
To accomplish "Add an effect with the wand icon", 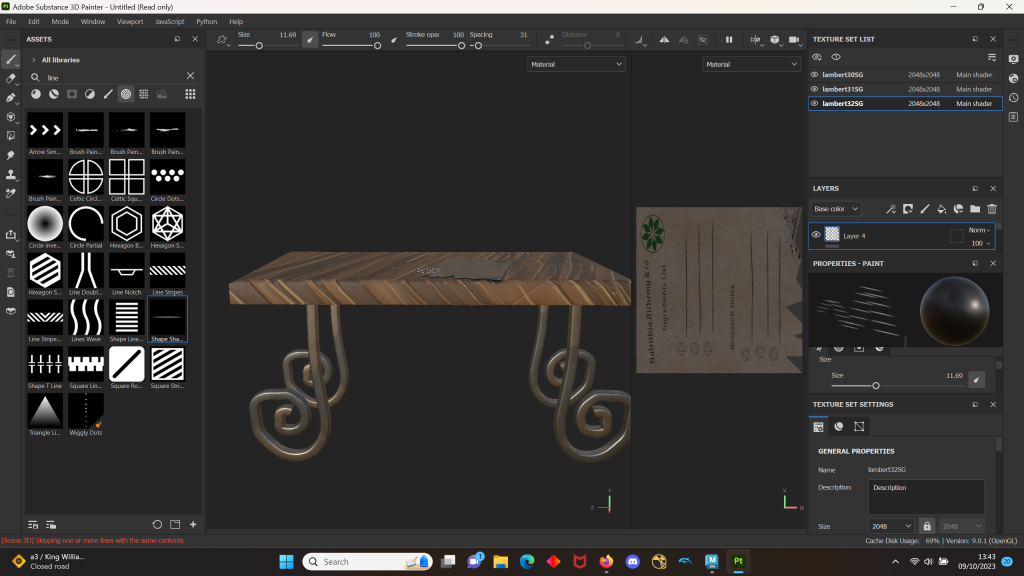I will [891, 209].
